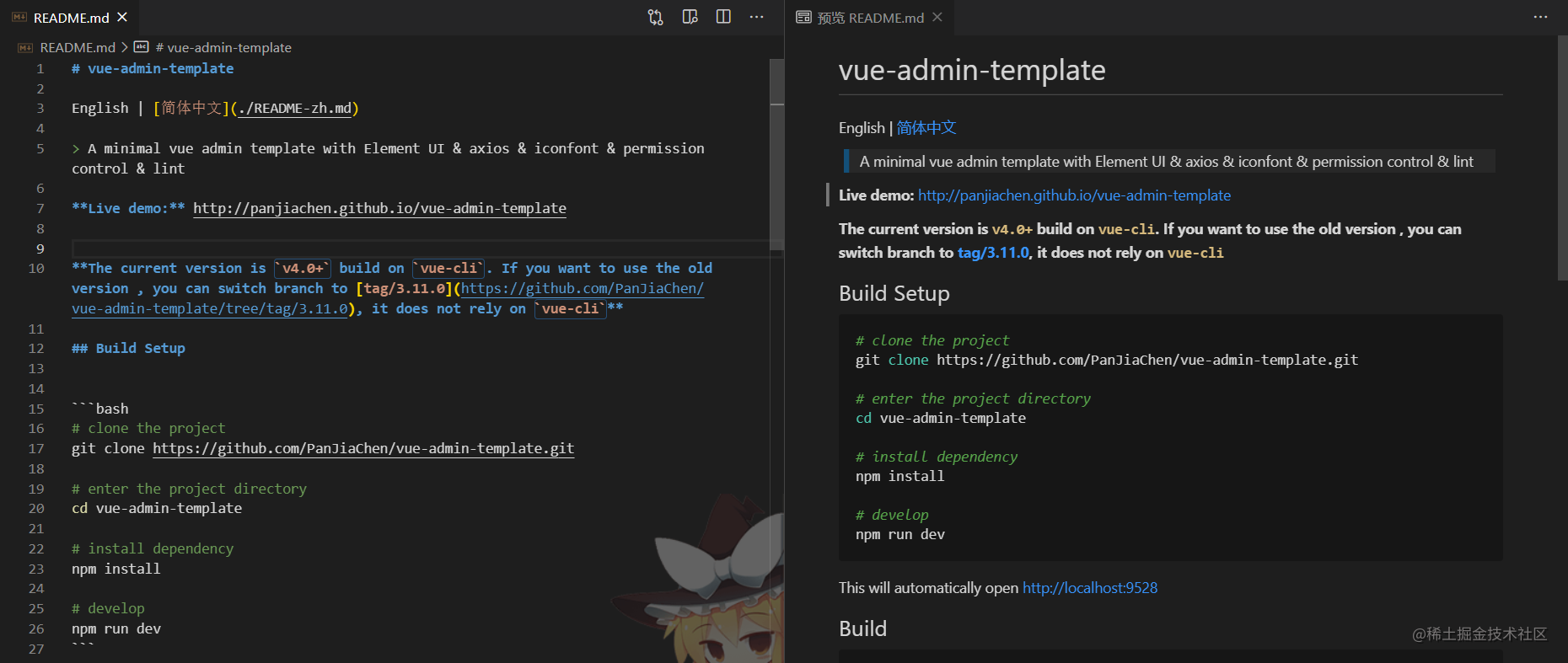Switch to the 预览 README.md tab
1568x663 pixels.
[x=870, y=17]
